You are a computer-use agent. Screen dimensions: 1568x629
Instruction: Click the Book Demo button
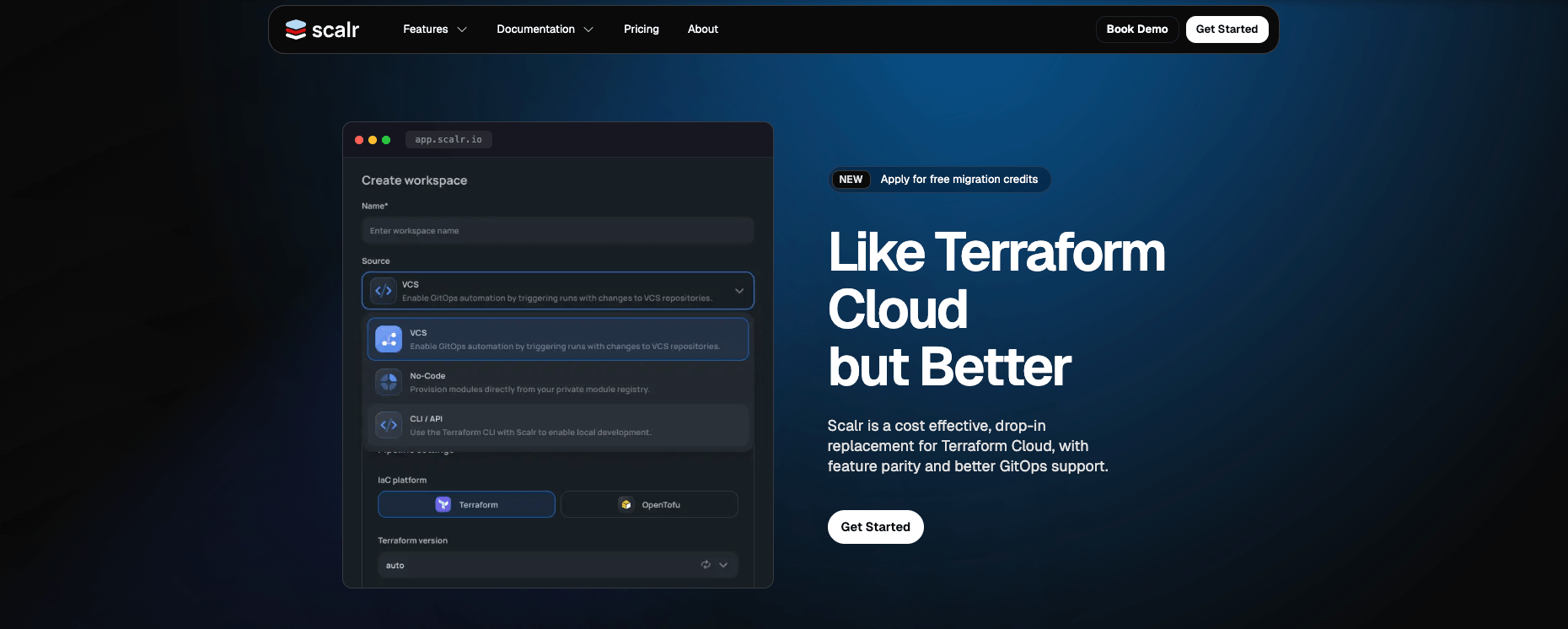(1137, 30)
